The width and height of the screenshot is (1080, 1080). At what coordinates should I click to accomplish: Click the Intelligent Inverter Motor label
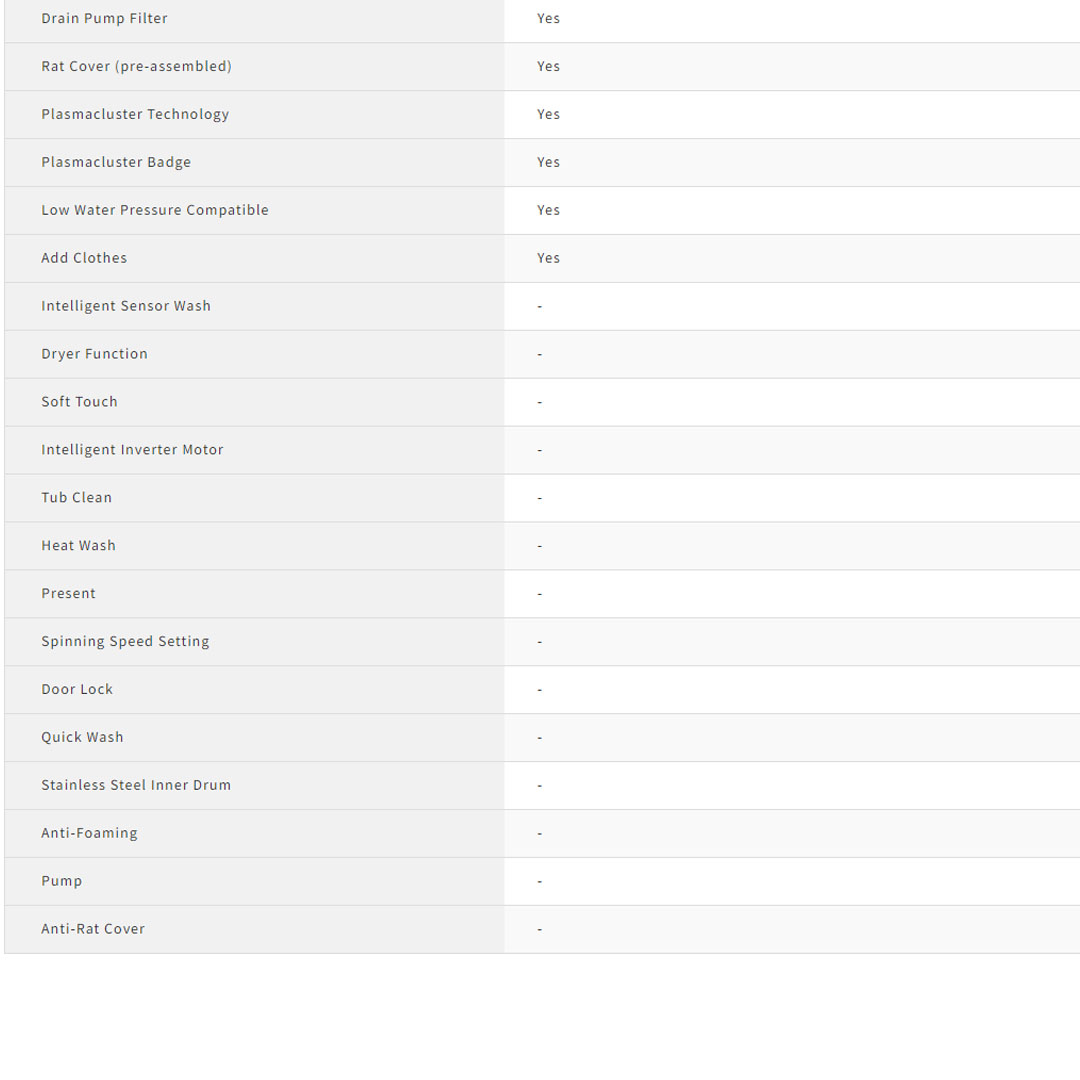(132, 450)
